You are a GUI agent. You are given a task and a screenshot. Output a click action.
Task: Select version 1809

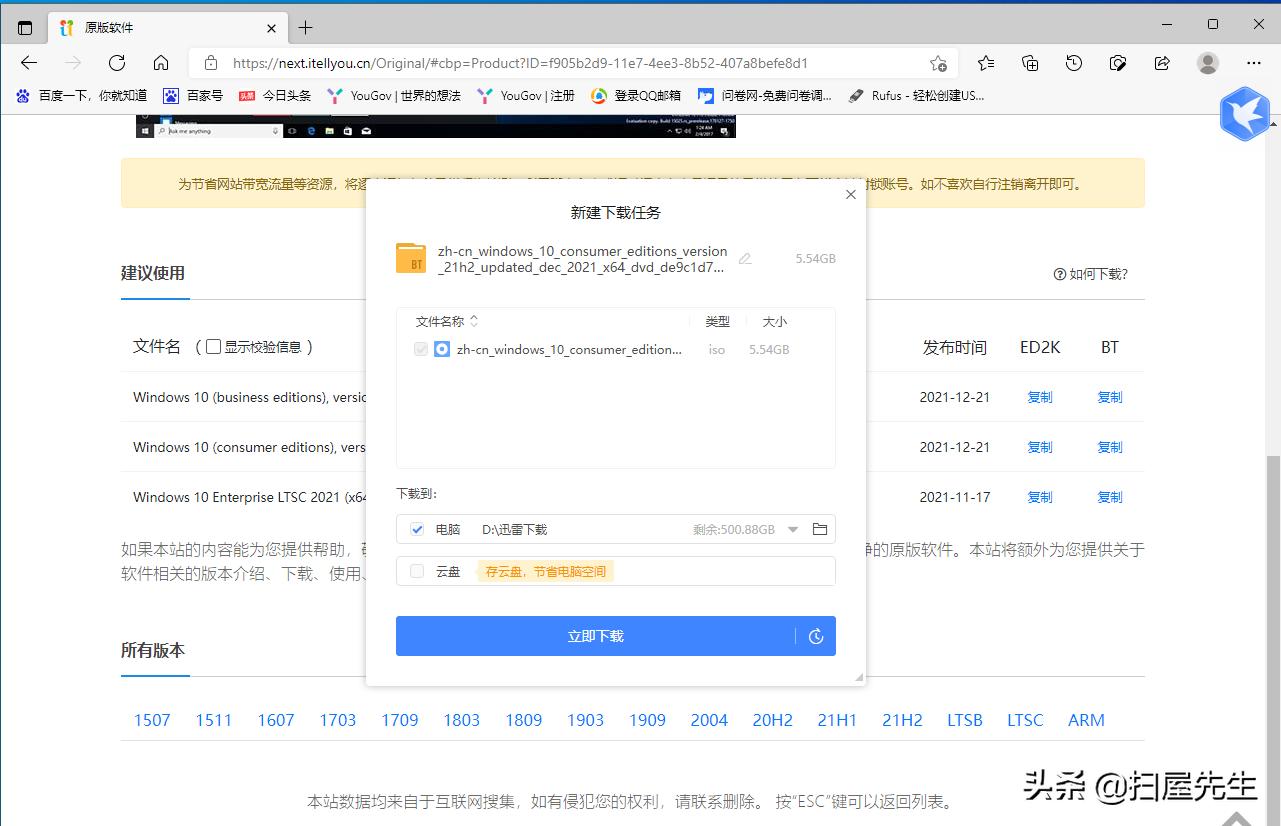click(x=524, y=720)
